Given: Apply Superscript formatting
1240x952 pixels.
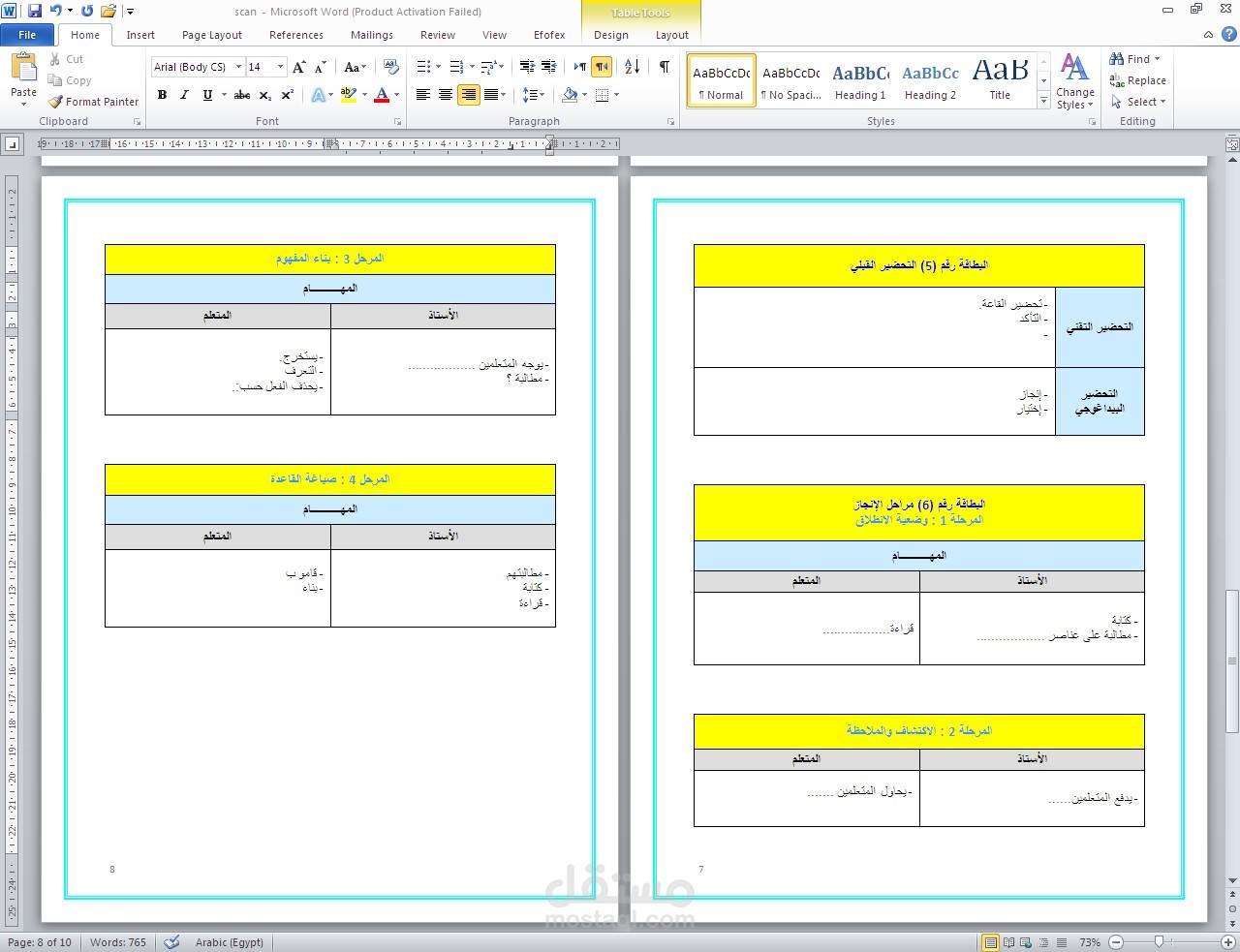Looking at the screenshot, I should 288,95.
